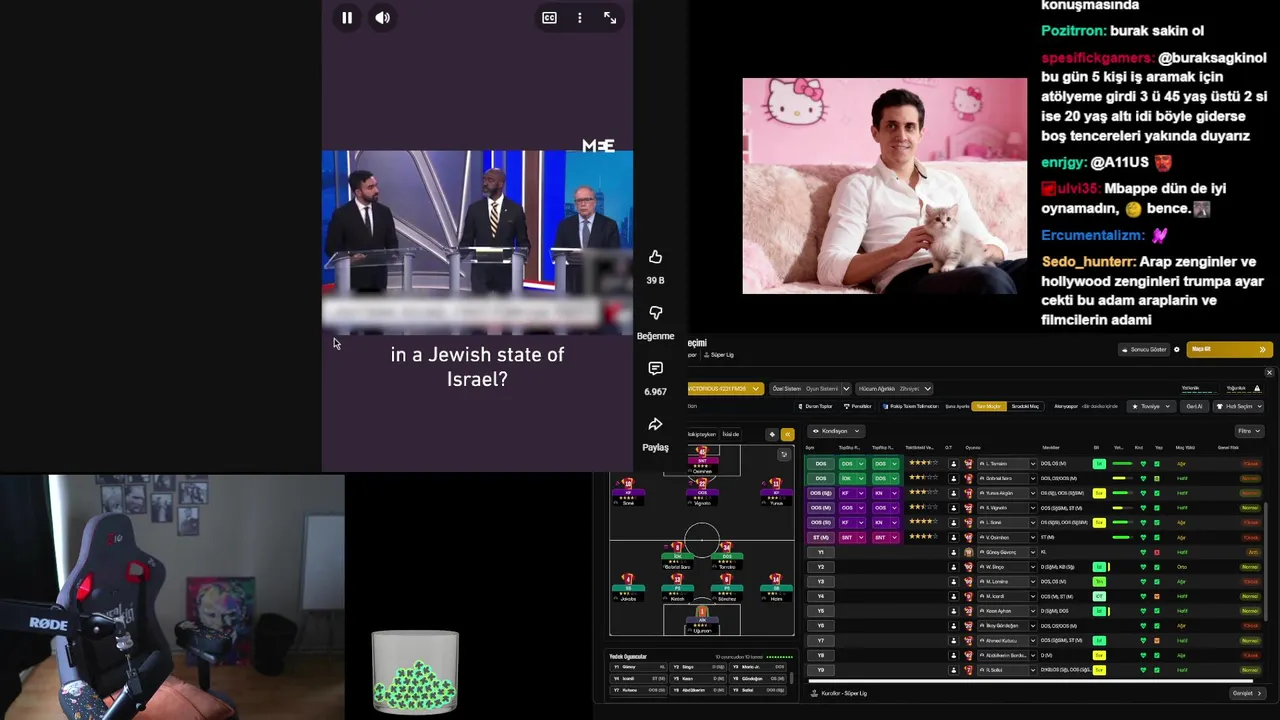The height and width of the screenshot is (720, 1280).
Task: Click the condition bar in L. Sané row
Action: pos(1122,522)
